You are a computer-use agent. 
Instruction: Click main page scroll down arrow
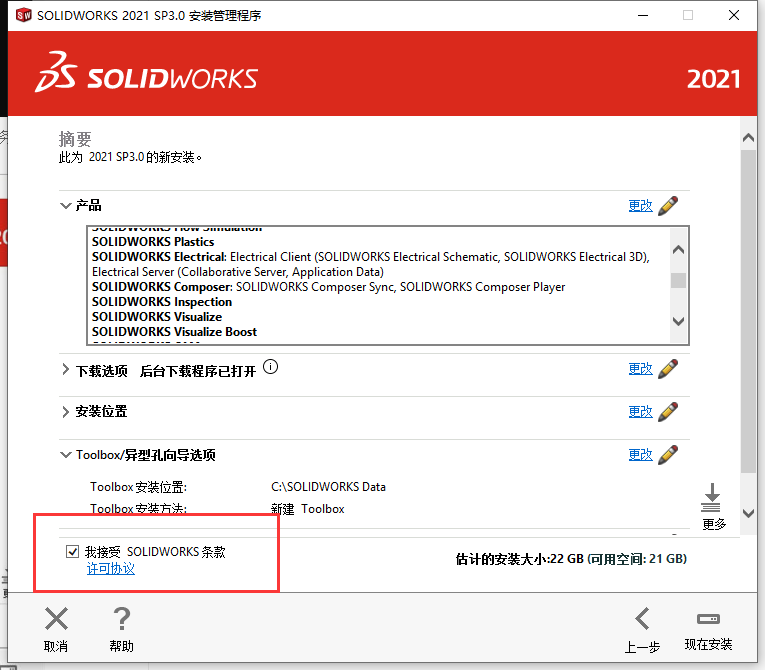(748, 513)
